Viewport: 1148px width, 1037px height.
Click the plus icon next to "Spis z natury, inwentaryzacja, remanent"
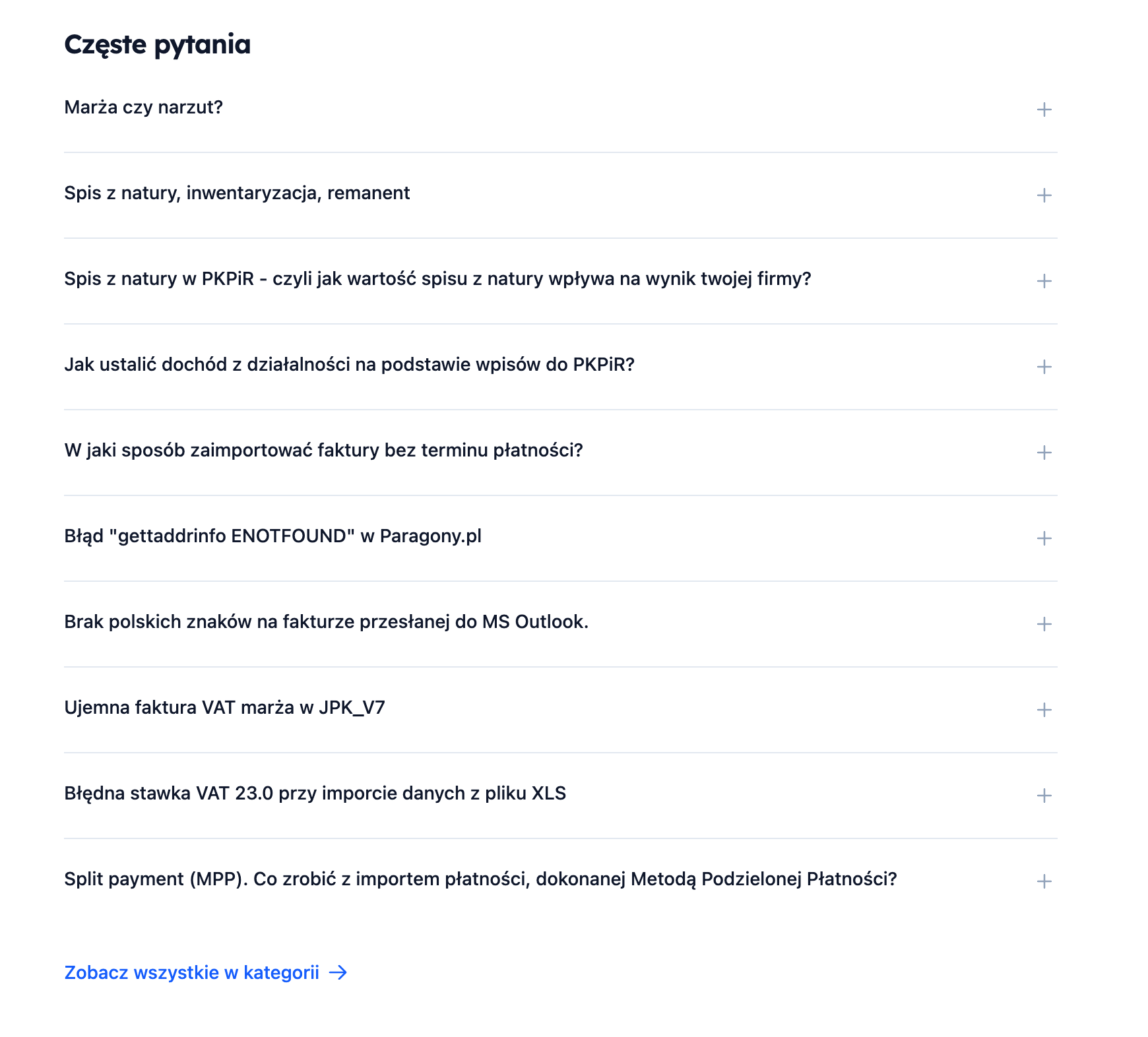[1043, 196]
